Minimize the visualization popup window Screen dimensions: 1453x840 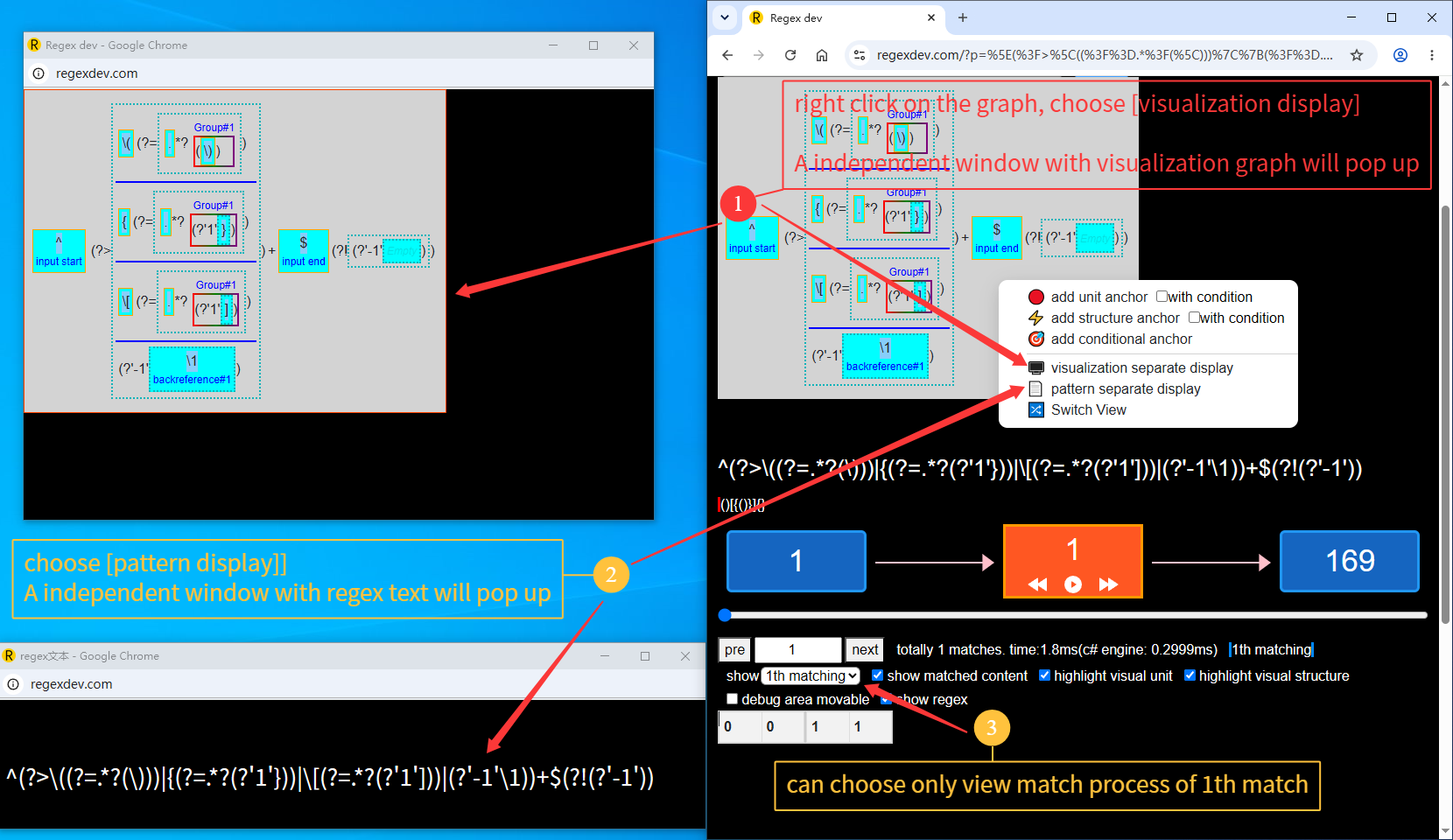point(553,45)
